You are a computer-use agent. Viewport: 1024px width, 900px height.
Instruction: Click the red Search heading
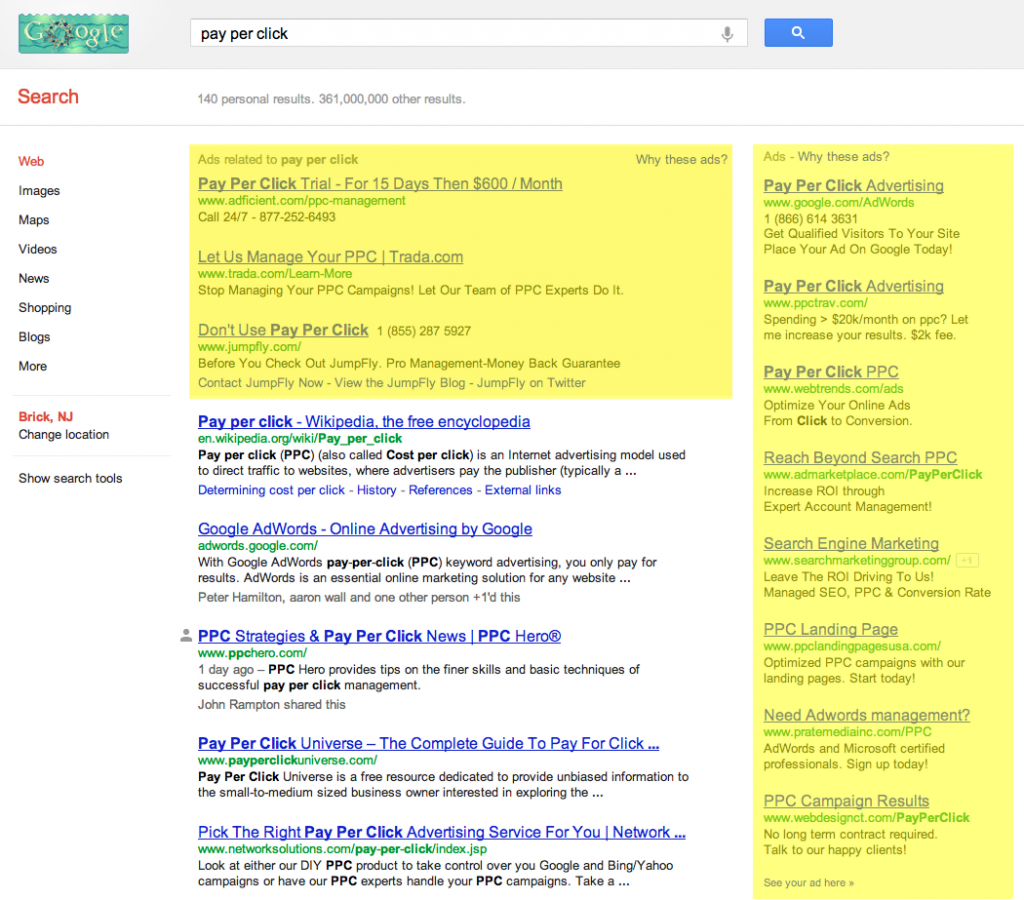48,97
